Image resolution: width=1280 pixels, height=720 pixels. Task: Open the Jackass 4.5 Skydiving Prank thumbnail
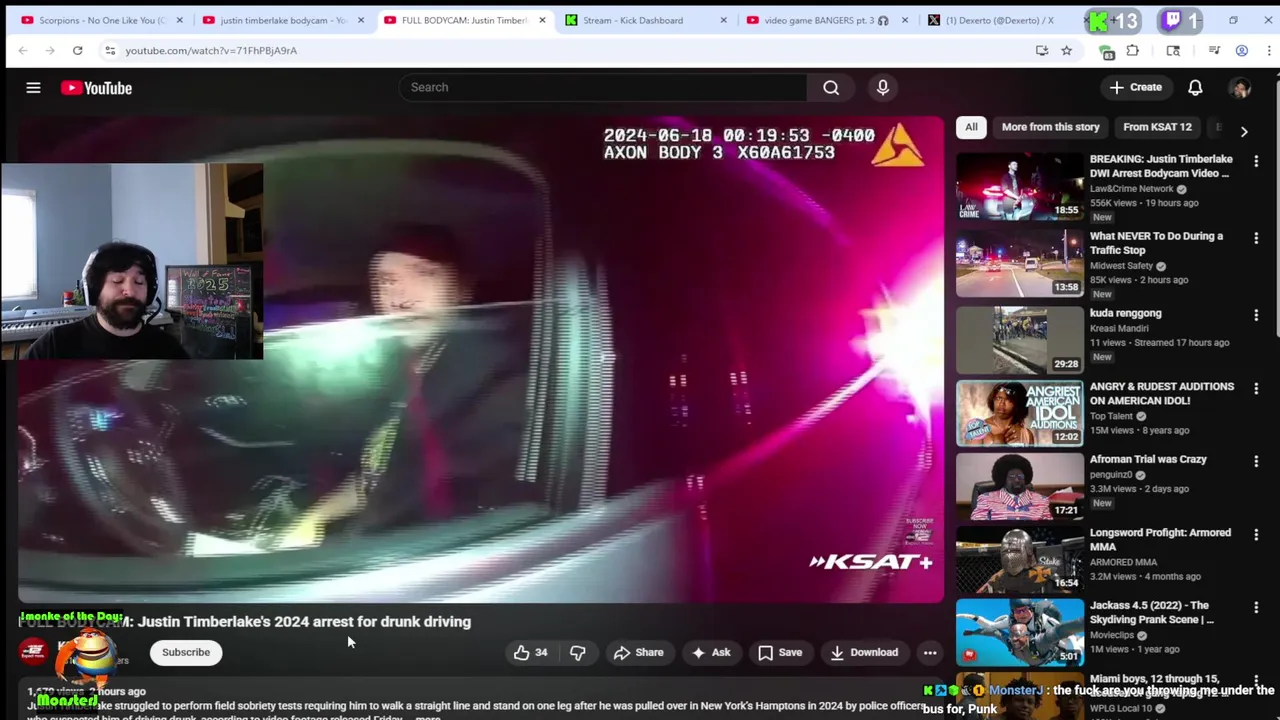(1019, 632)
